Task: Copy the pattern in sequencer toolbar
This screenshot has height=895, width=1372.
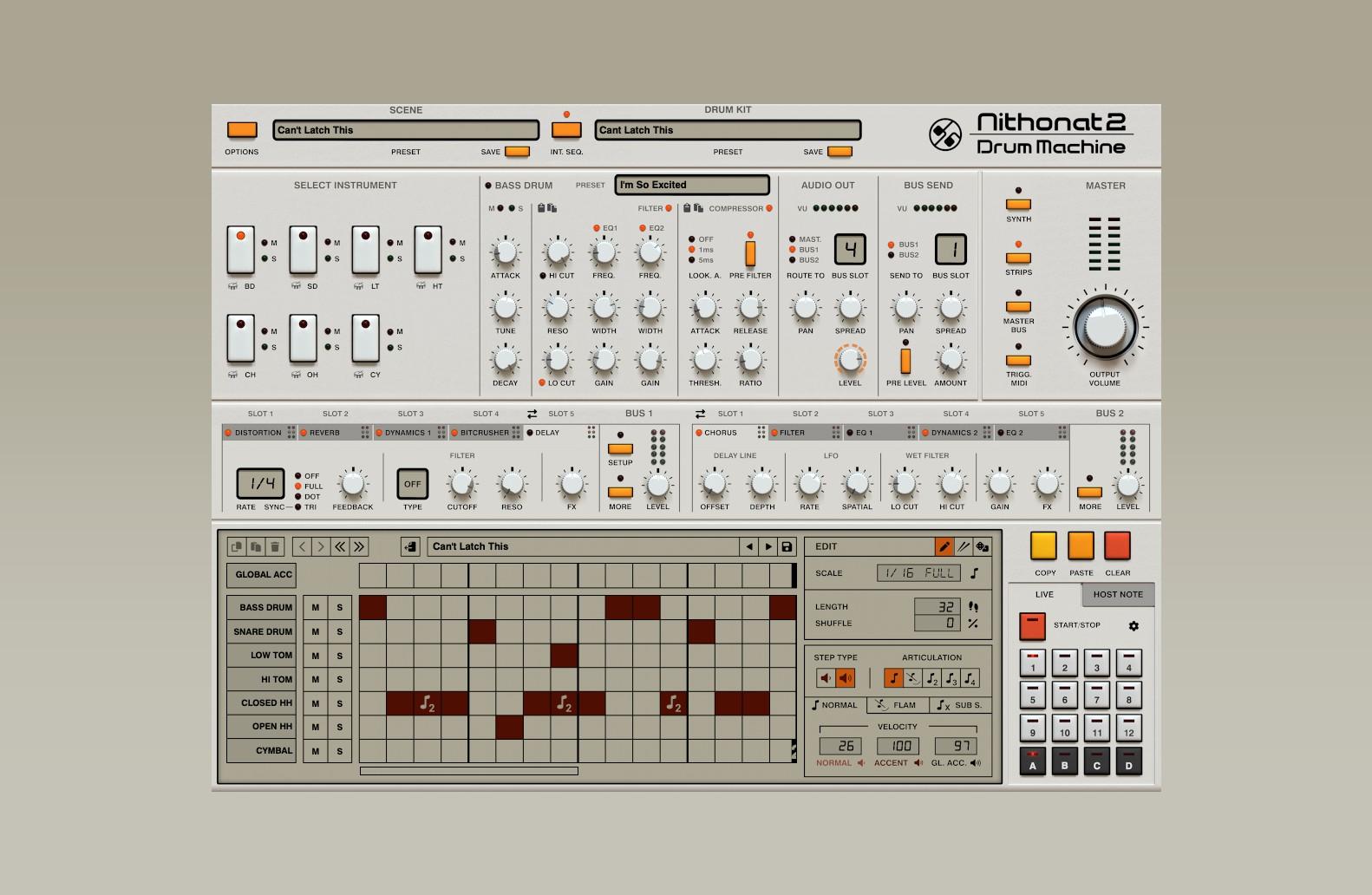Action: [x=236, y=546]
